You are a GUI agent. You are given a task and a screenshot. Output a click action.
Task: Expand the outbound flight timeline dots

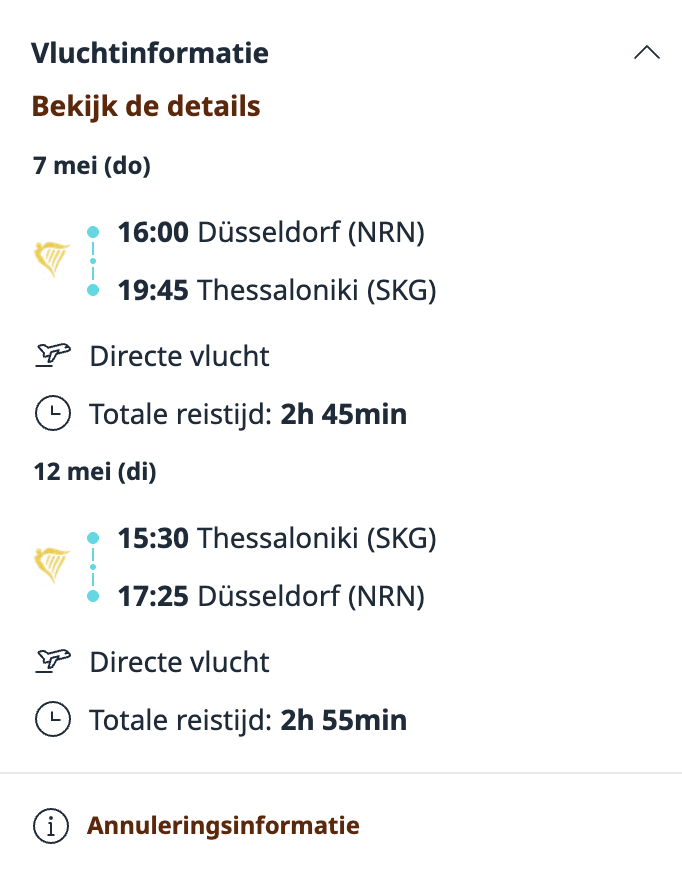click(94, 260)
